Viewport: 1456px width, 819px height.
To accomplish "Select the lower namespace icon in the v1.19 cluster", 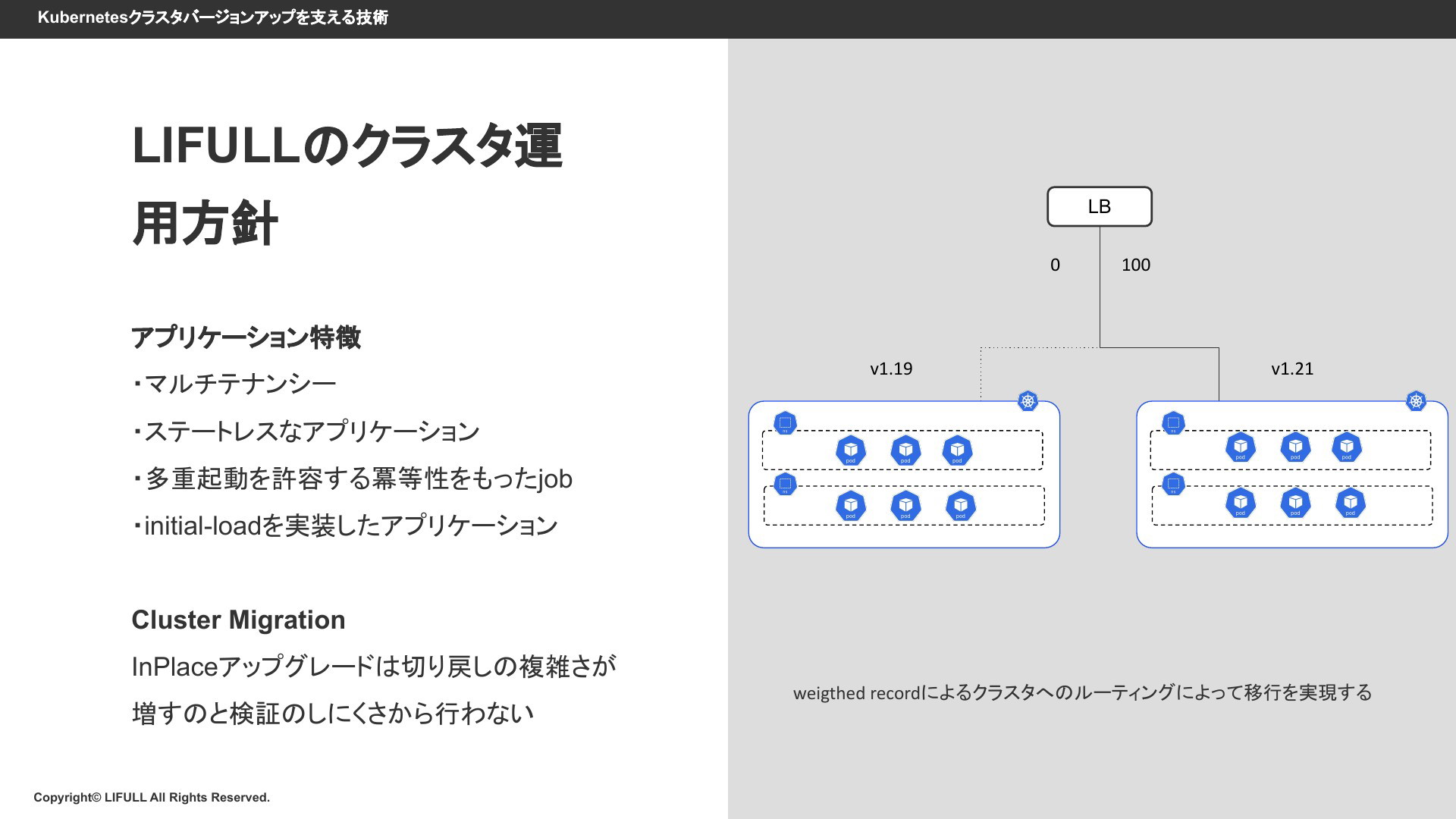I will 785,484.
